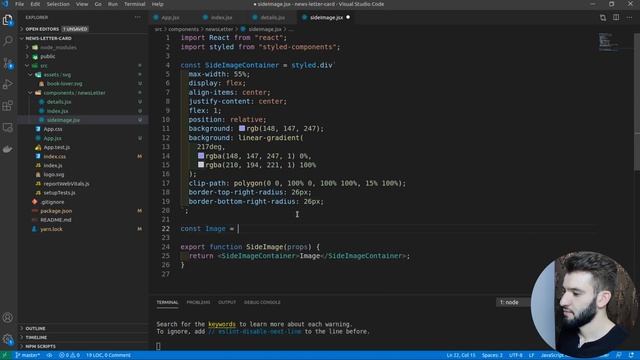Click 'Ln 22, Col 15' in status bar
Screen dimensions: 640x360
[x=461, y=355]
